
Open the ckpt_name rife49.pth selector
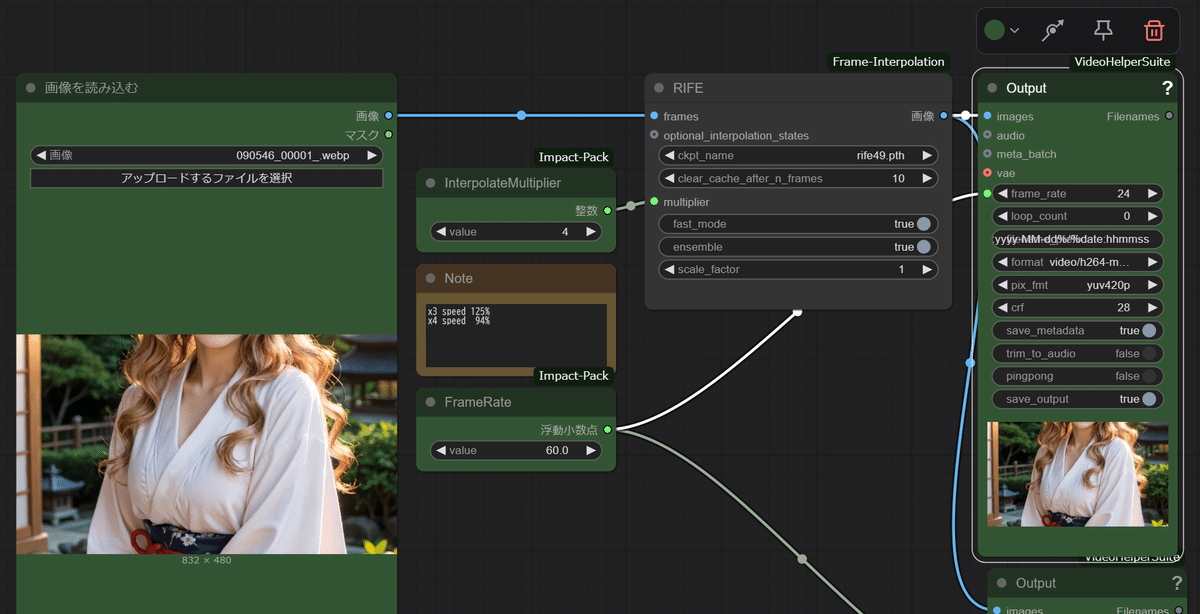798,155
